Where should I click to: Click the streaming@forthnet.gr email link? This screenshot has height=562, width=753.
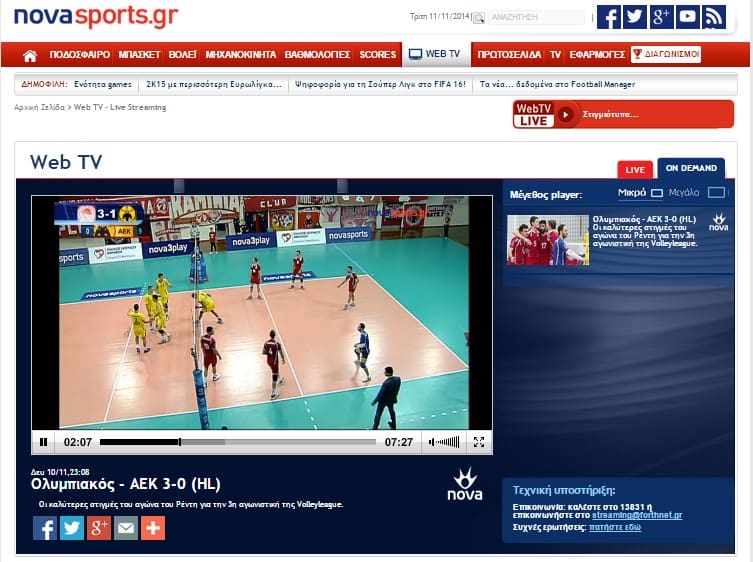(x=636, y=515)
